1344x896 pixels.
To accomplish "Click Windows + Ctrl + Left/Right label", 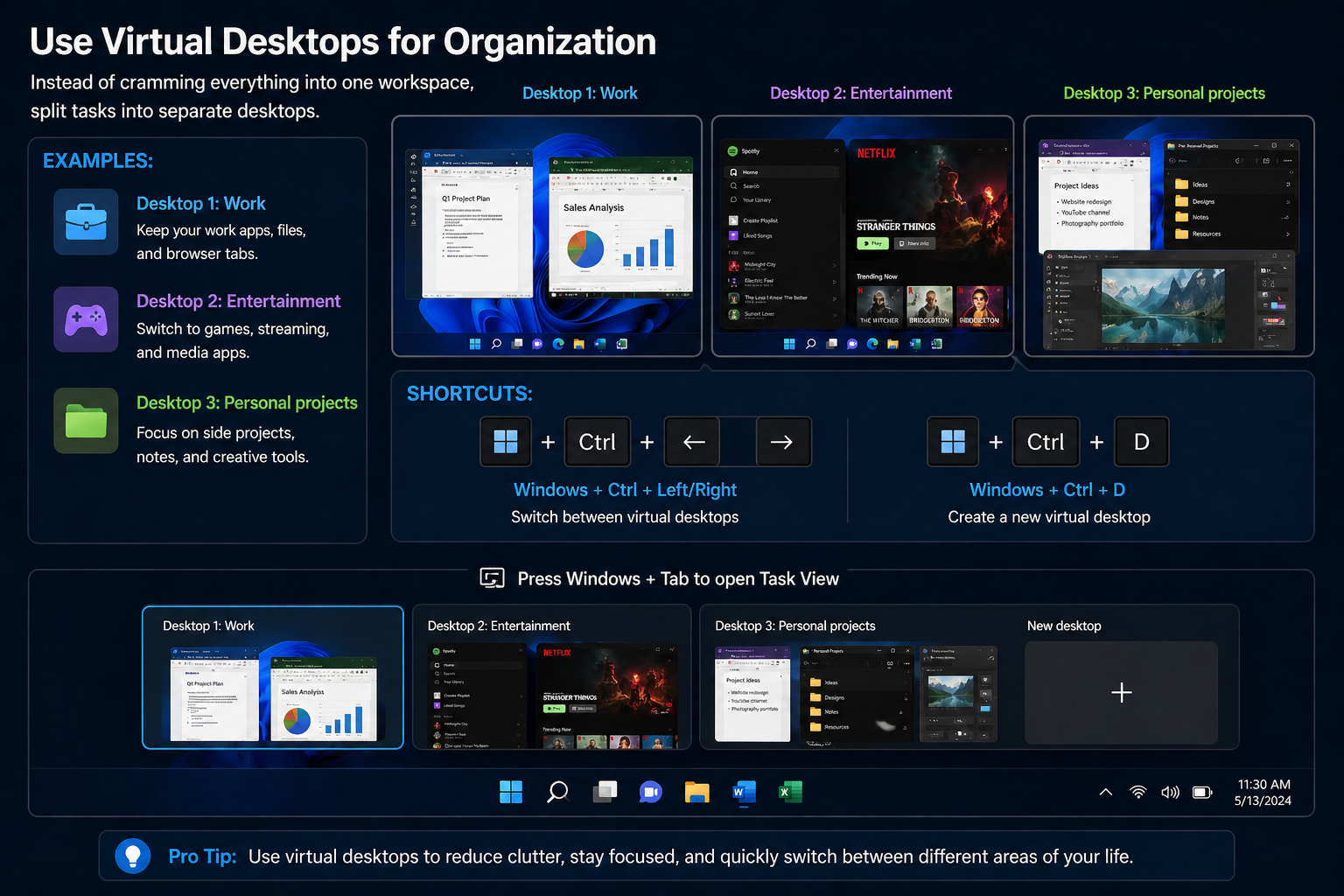I will pyautogui.click(x=625, y=490).
